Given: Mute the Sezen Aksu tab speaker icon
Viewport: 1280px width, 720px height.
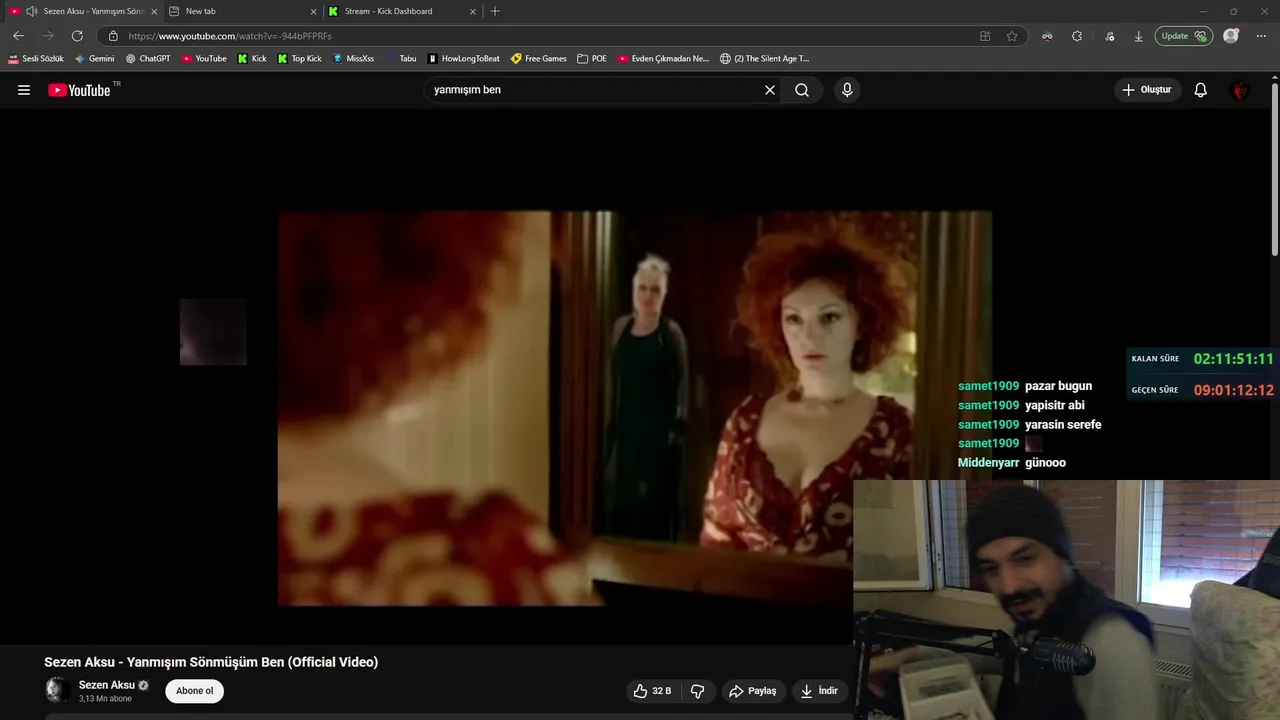Looking at the screenshot, I should pyautogui.click(x=31, y=11).
